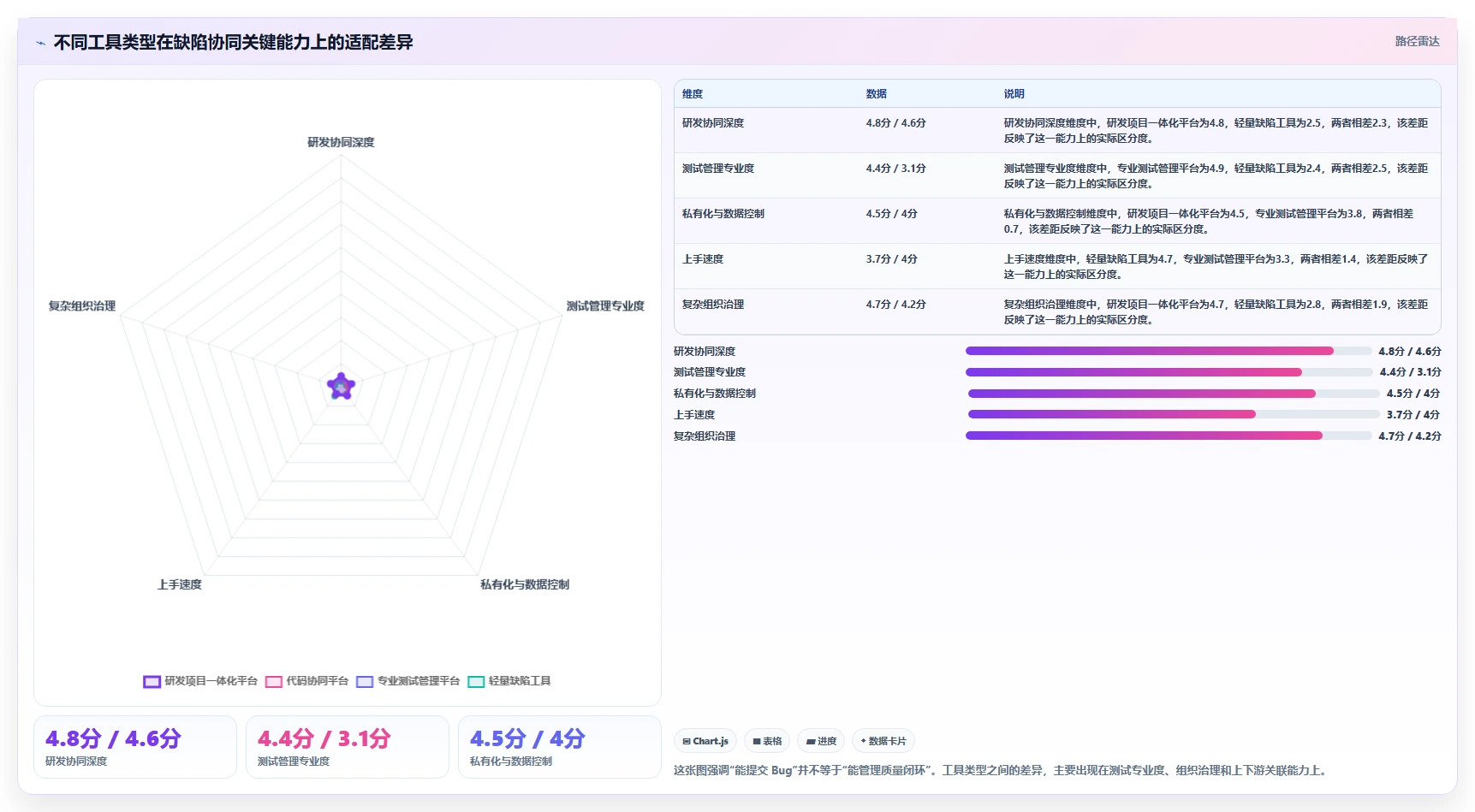Toggle 专业测试管理平台 legend swatch

366,682
